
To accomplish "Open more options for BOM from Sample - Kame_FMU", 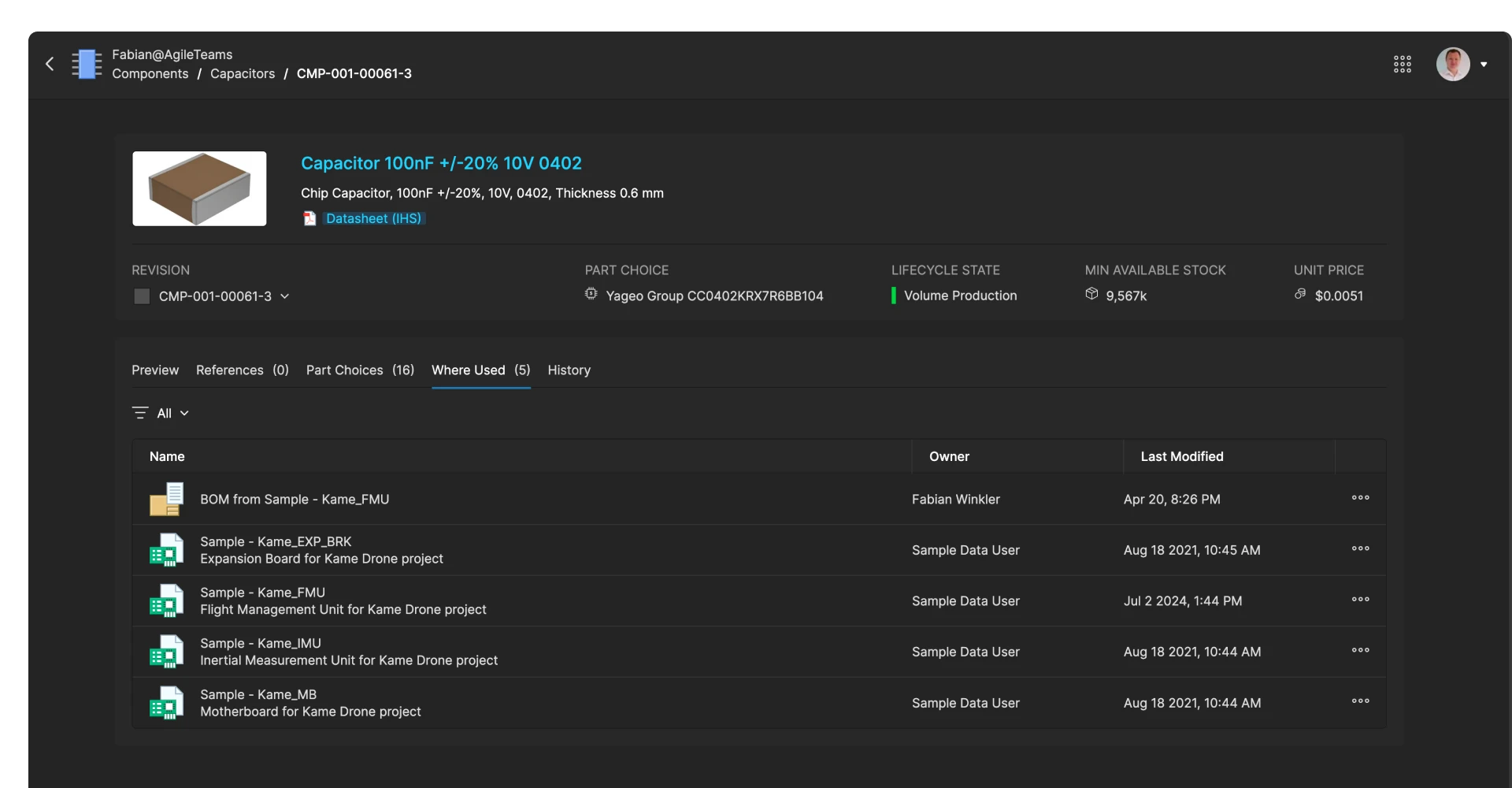I will [1360, 497].
